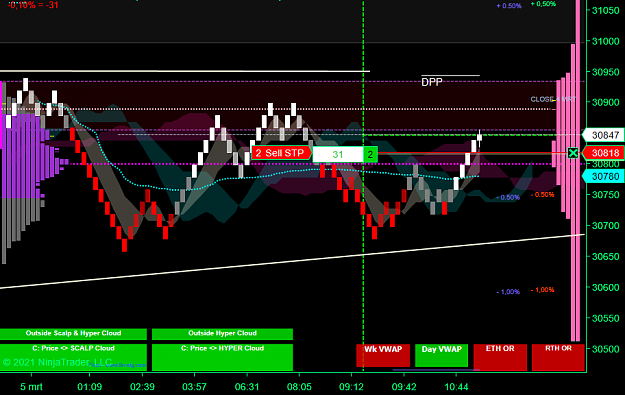Click the orange - 0,50% level label

coord(542,195)
